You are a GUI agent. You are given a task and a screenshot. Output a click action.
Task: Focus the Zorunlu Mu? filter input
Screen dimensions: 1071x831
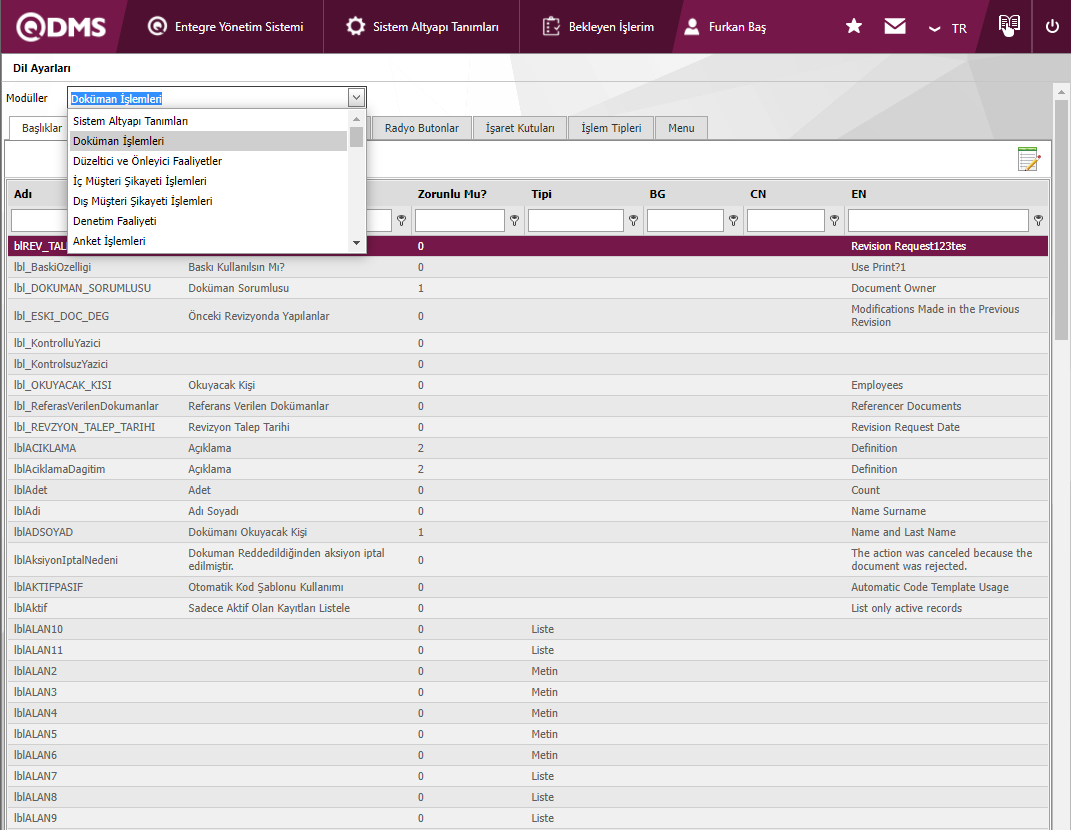coord(460,221)
